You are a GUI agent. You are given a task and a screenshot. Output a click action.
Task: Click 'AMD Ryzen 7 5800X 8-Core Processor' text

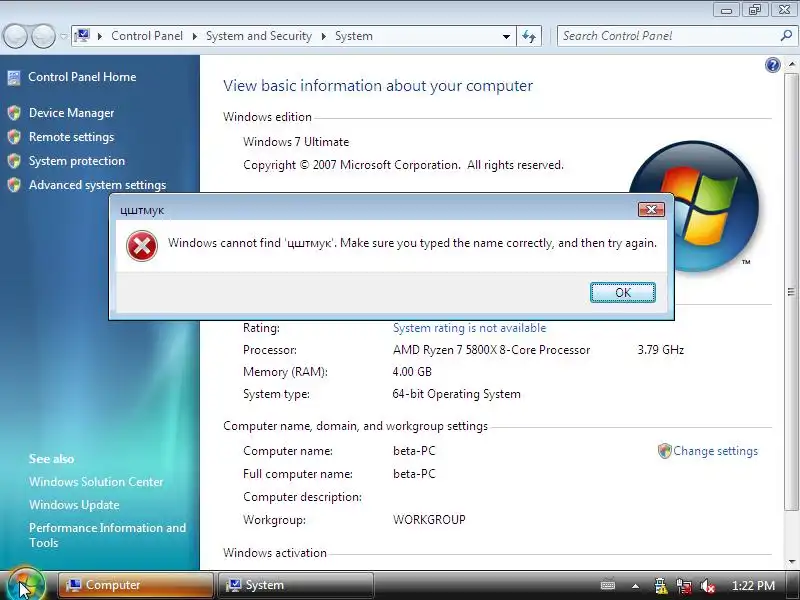point(491,350)
